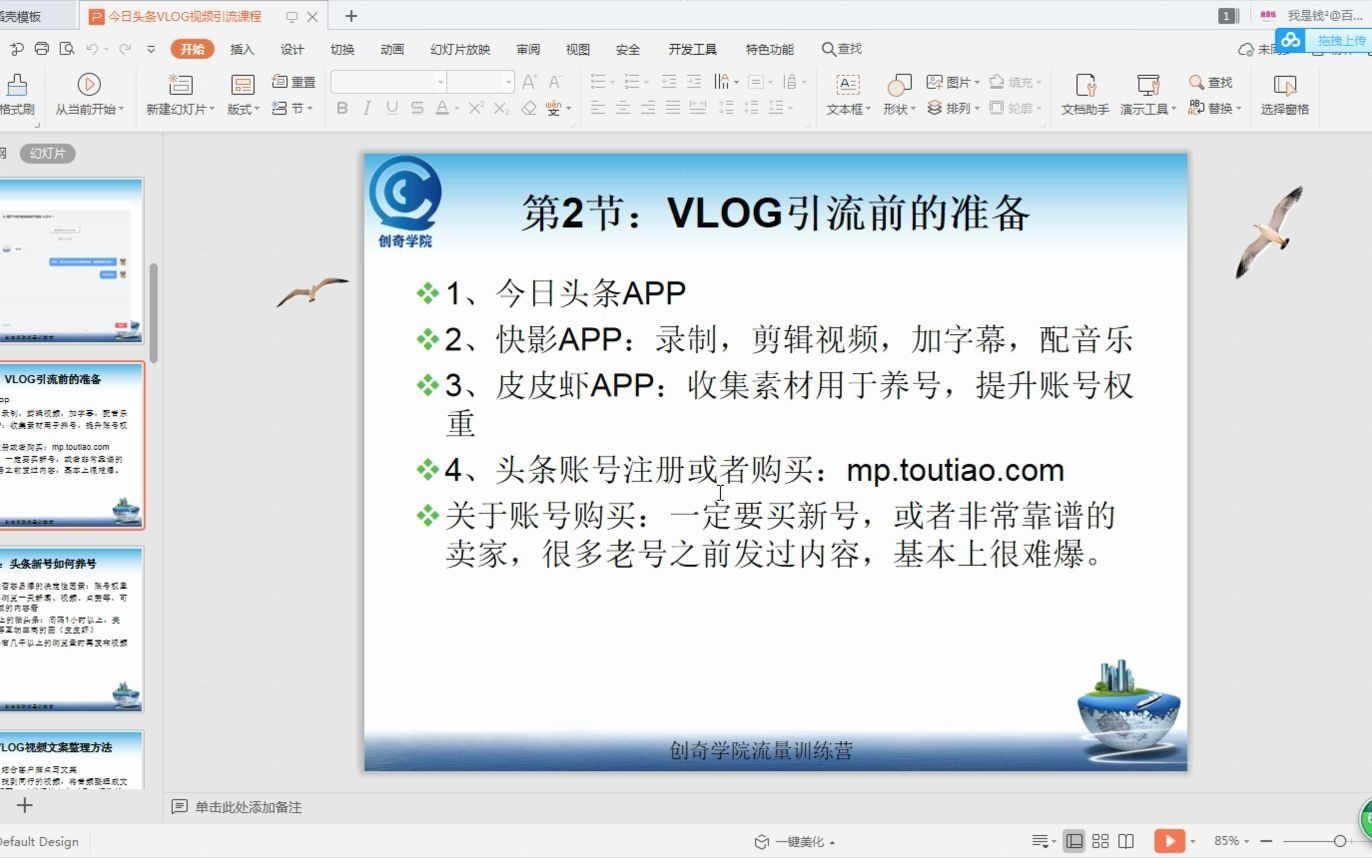Toggle Italic formatting
This screenshot has width=1372, height=858.
(x=367, y=108)
